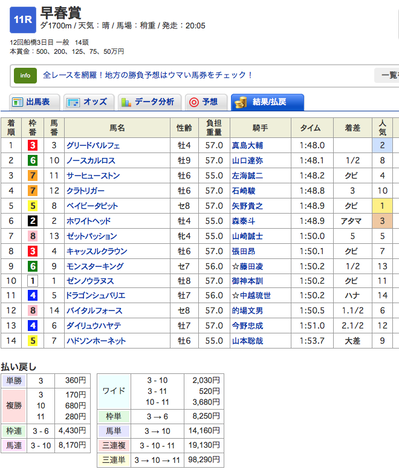This screenshot has width=399, height=475.
Task: Open jockey 藤田凌 profile
Action: click(x=251, y=266)
